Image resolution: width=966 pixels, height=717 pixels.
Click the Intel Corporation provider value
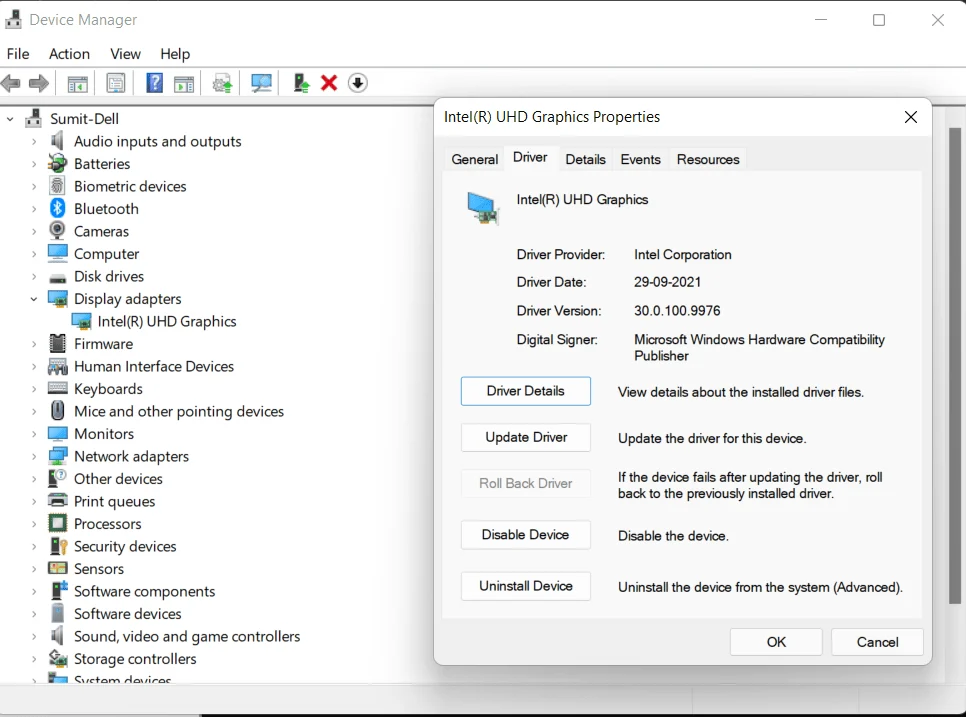[x=683, y=254]
